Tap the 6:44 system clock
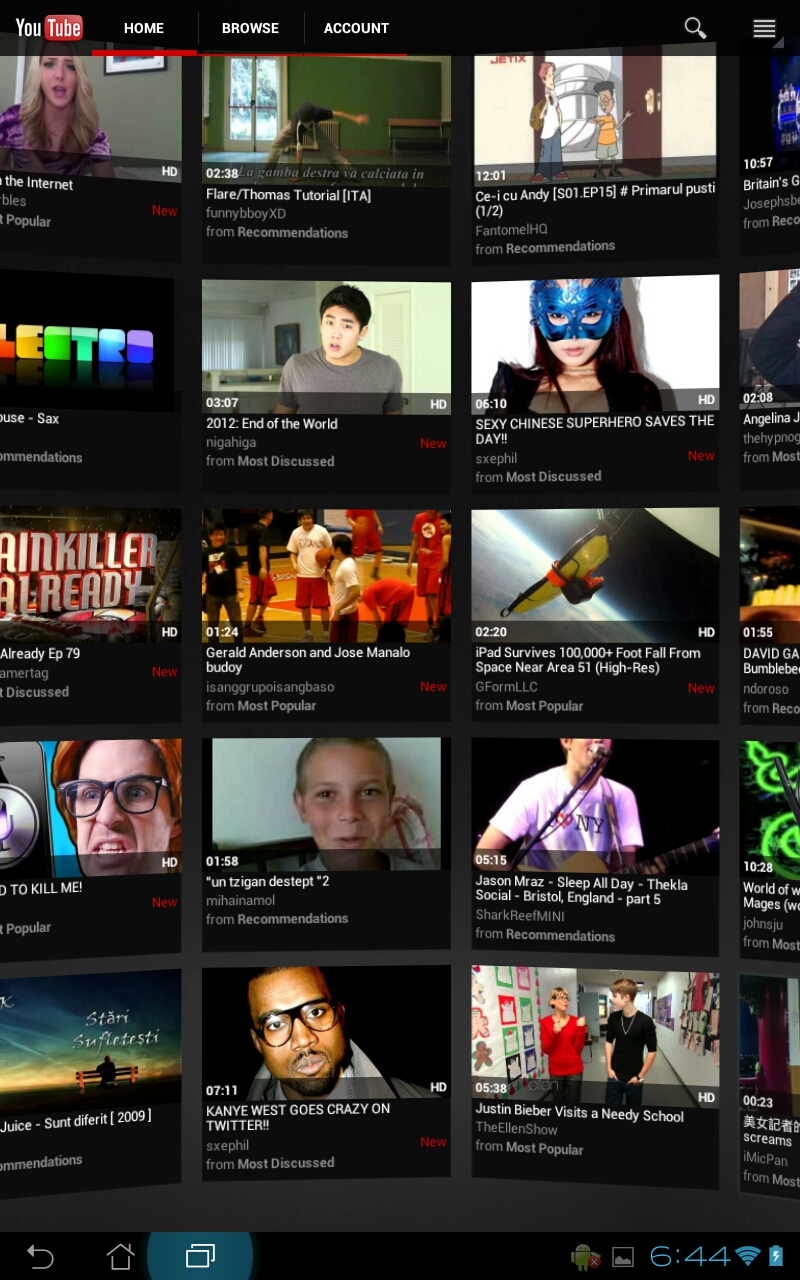The height and width of the screenshot is (1280, 800). [x=691, y=1257]
